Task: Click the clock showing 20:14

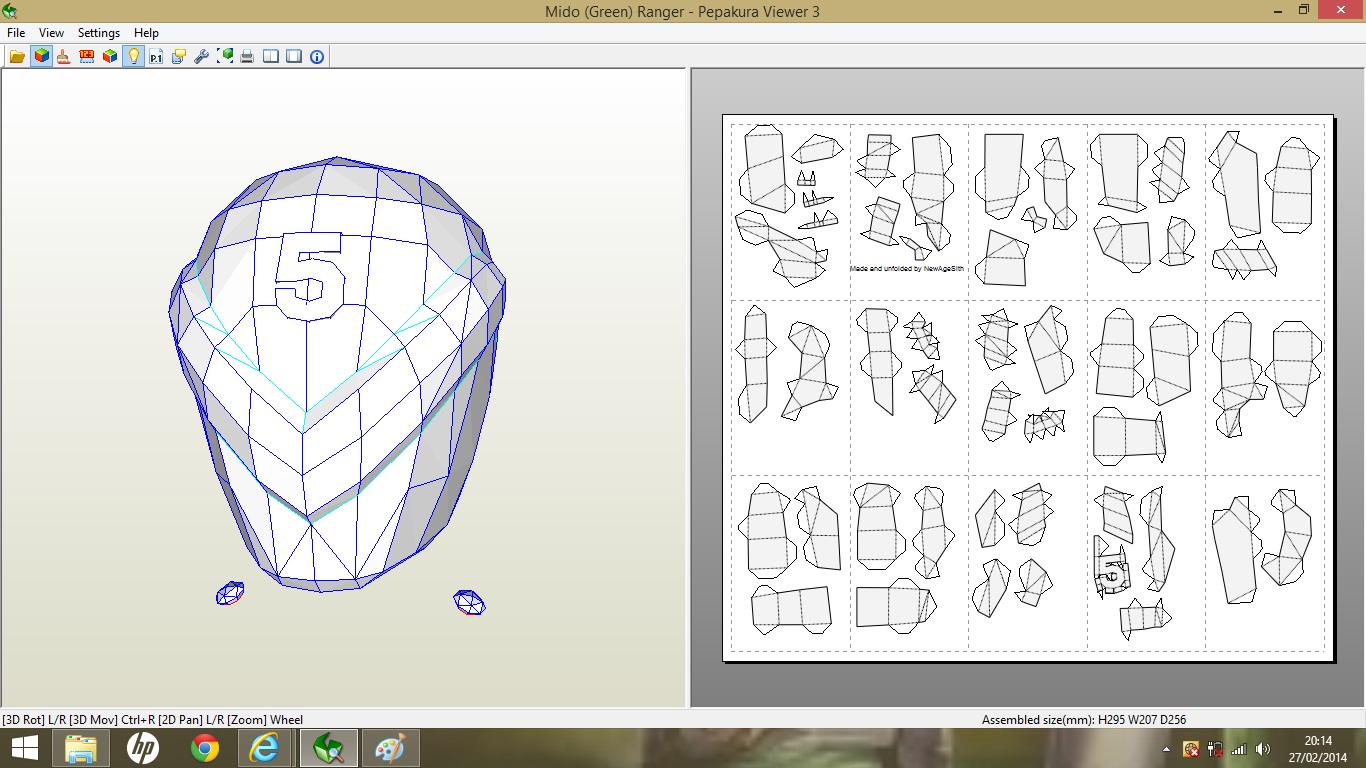Action: point(1319,741)
